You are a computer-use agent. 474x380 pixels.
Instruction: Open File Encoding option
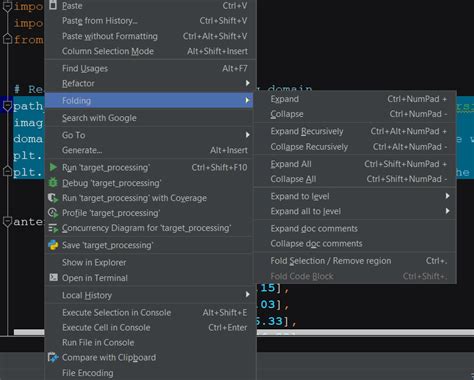[150, 373]
